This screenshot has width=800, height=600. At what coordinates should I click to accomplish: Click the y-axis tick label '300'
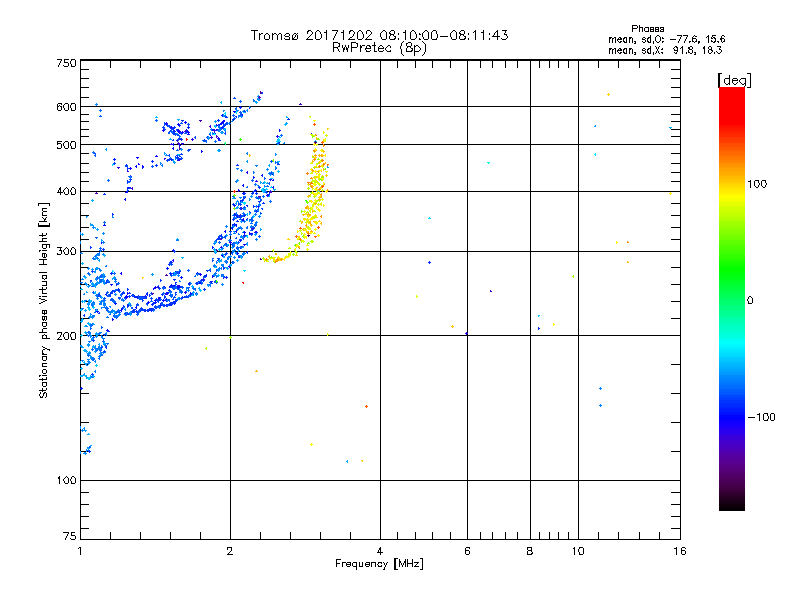pyautogui.click(x=66, y=252)
